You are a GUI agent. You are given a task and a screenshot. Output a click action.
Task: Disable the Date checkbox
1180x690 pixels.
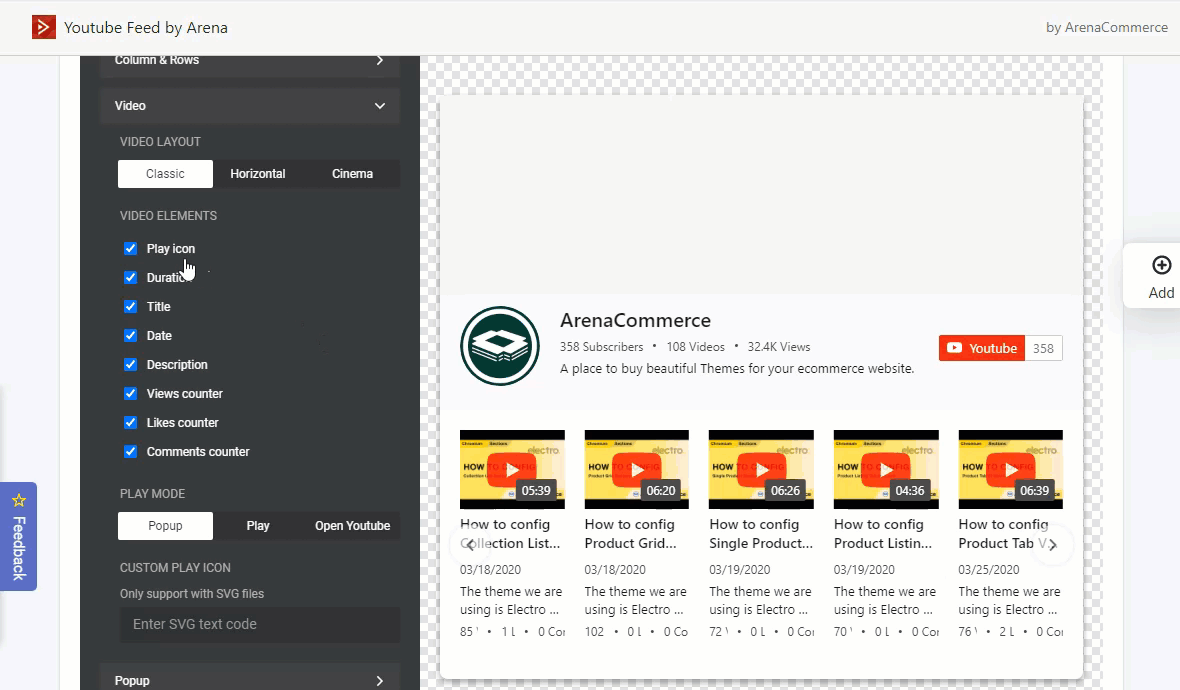click(130, 336)
